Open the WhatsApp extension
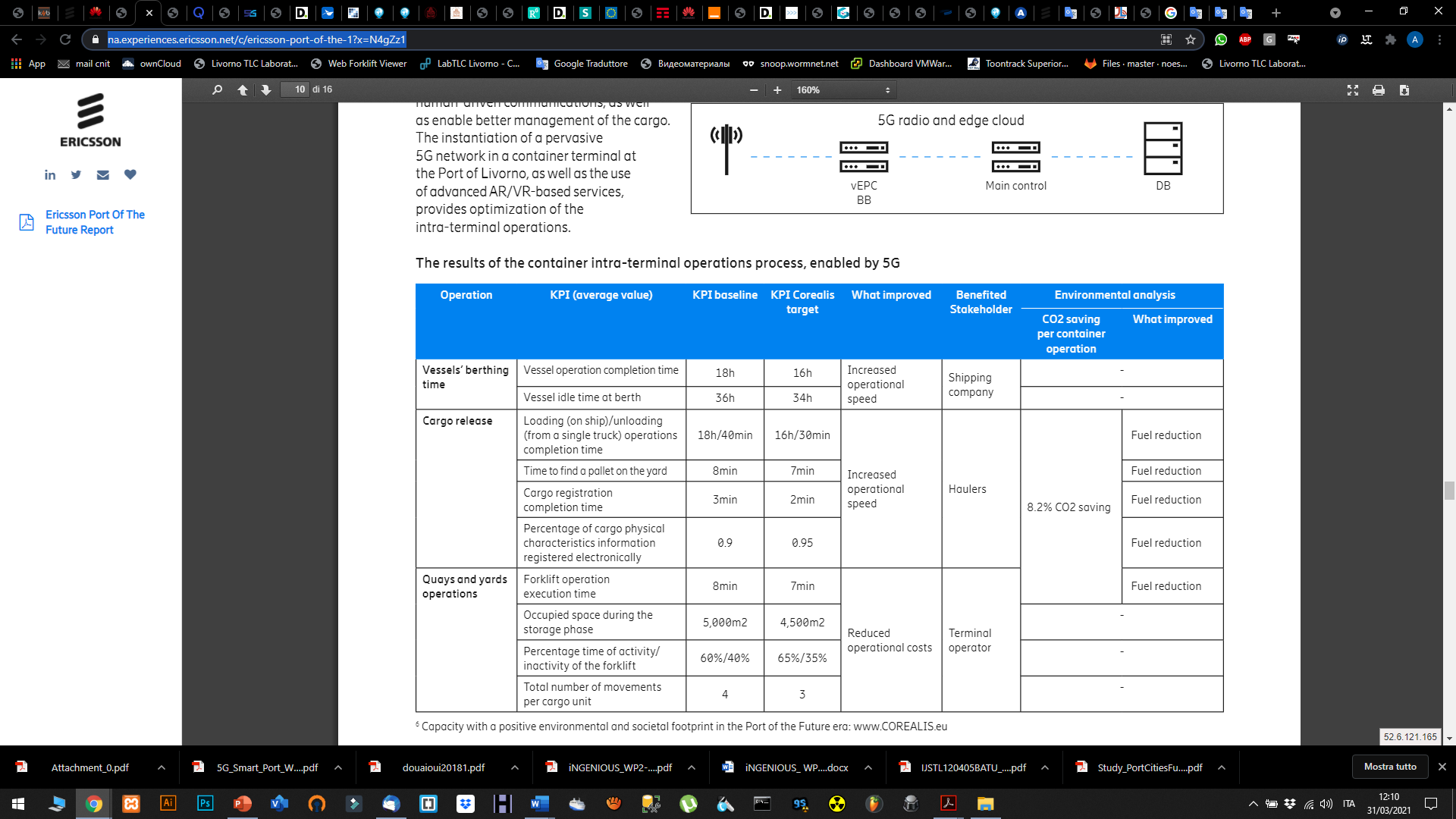The height and width of the screenshot is (819, 1456). pyautogui.click(x=1221, y=39)
